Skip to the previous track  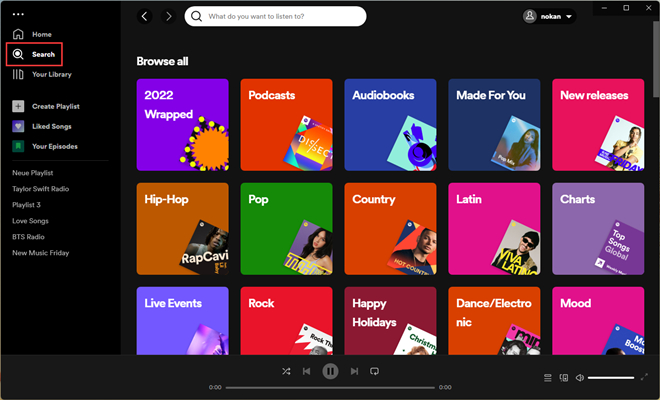click(x=306, y=371)
